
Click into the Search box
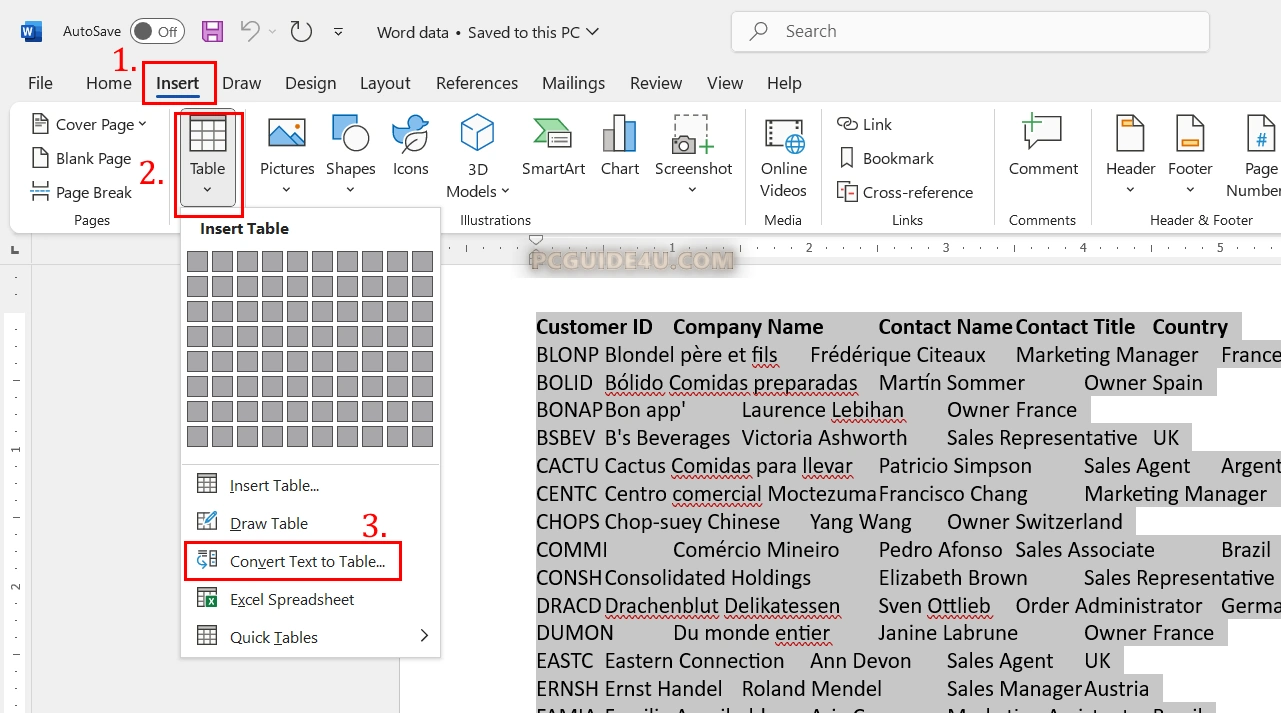click(970, 32)
